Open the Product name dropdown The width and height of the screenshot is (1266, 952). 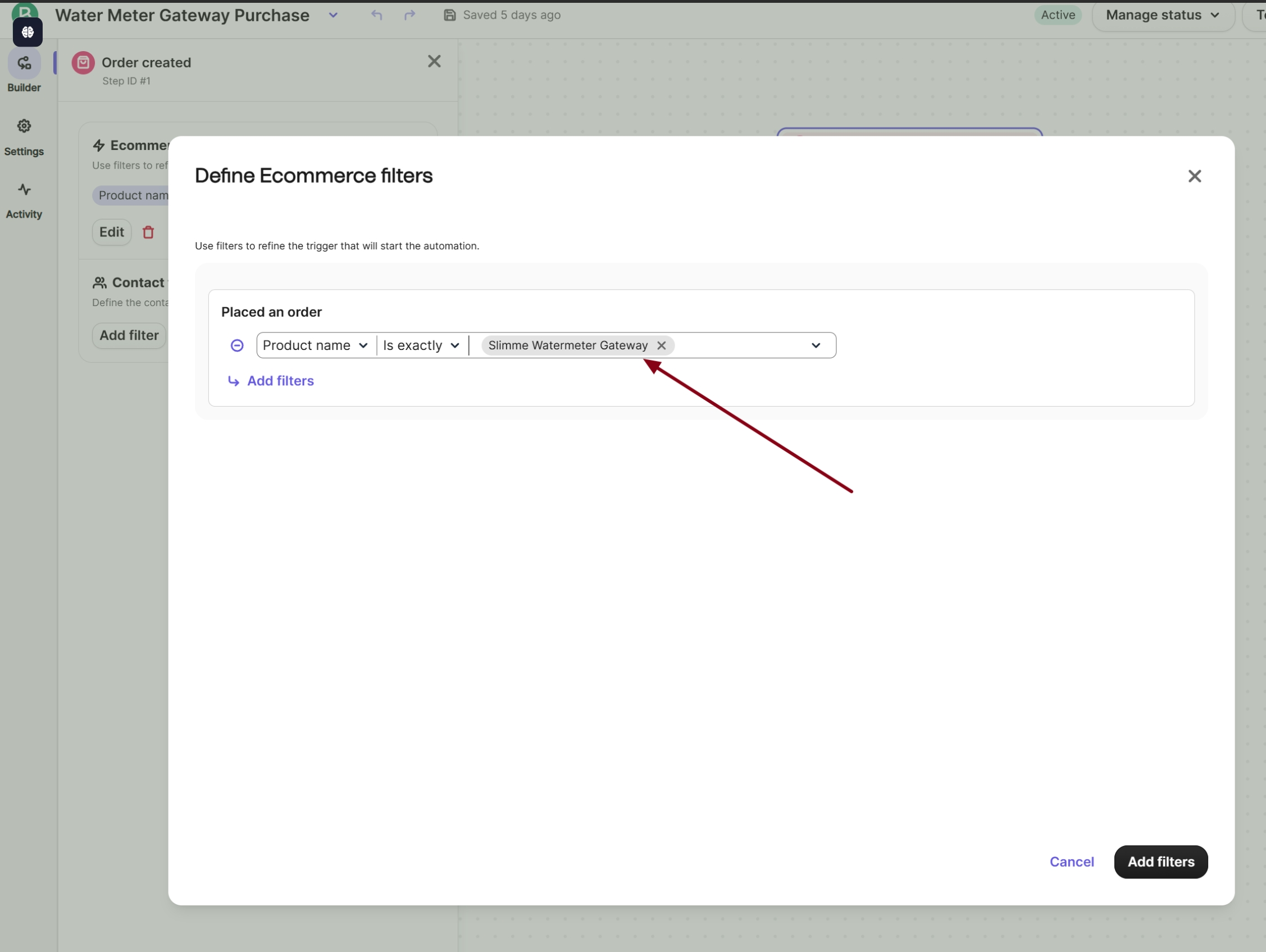(x=315, y=345)
